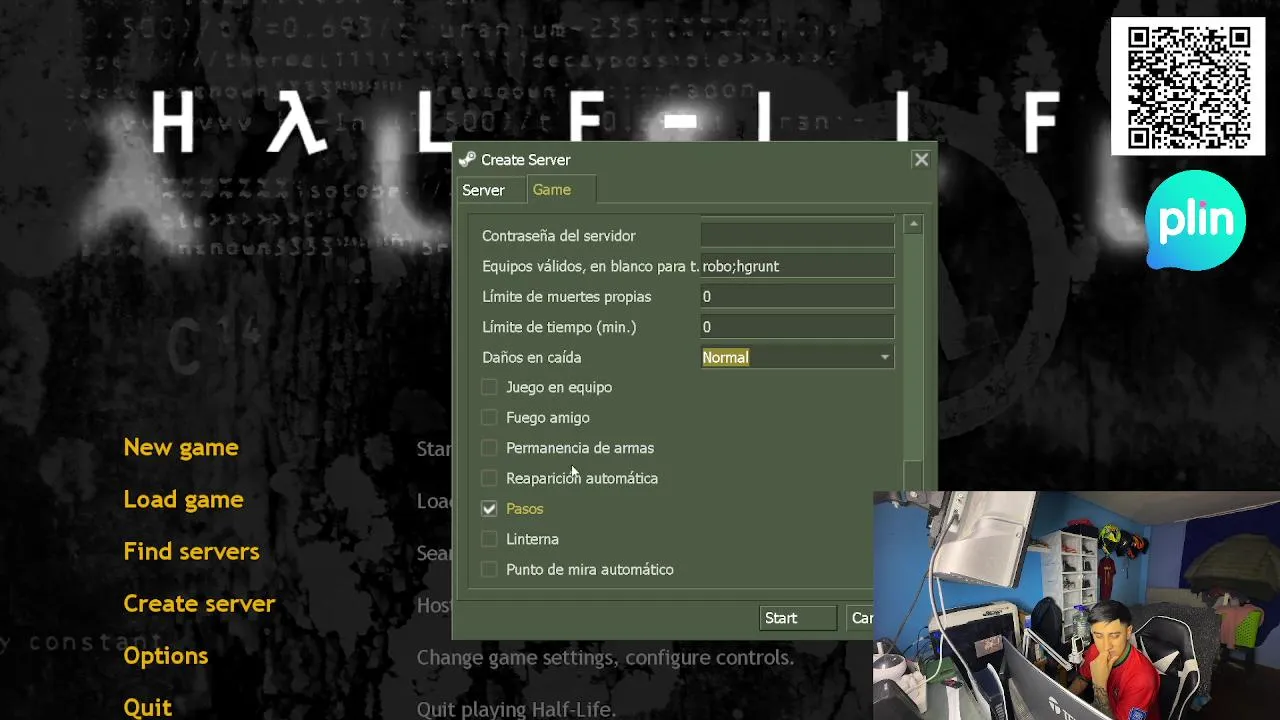Click the Contraseña del servidor label

558,236
